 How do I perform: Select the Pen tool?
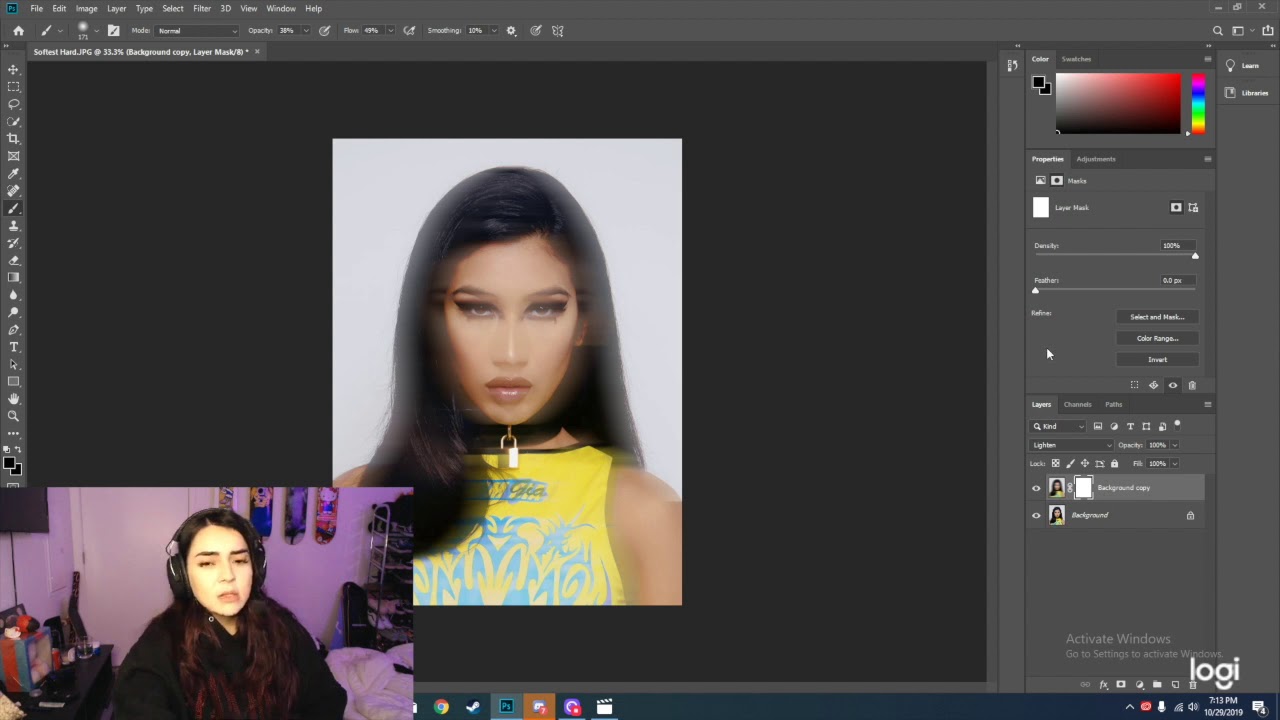[x=14, y=330]
